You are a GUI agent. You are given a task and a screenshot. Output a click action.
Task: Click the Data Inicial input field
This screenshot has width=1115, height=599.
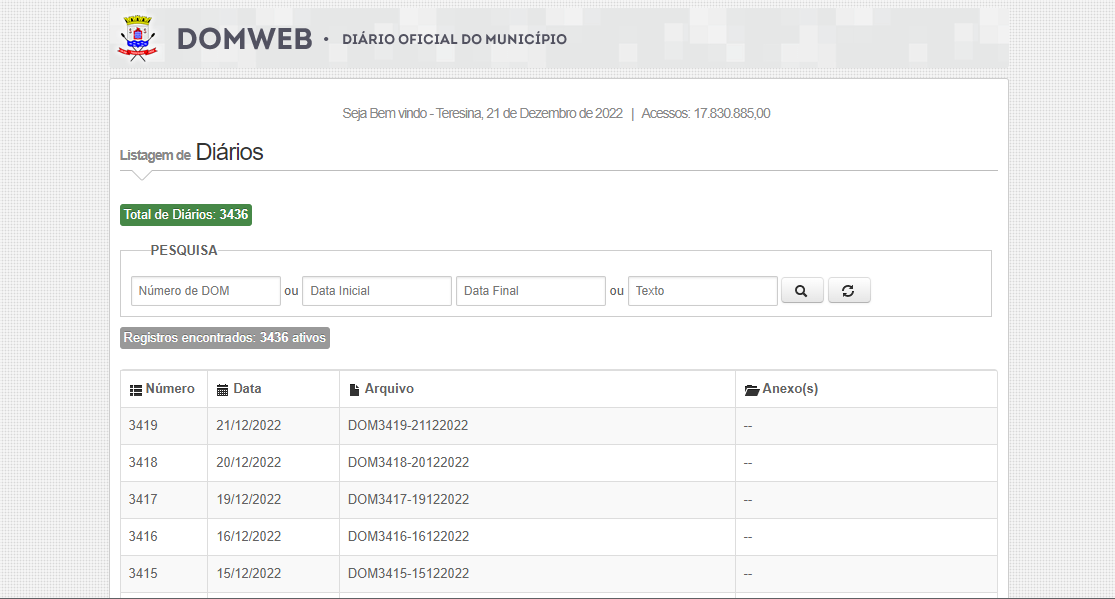(x=376, y=291)
